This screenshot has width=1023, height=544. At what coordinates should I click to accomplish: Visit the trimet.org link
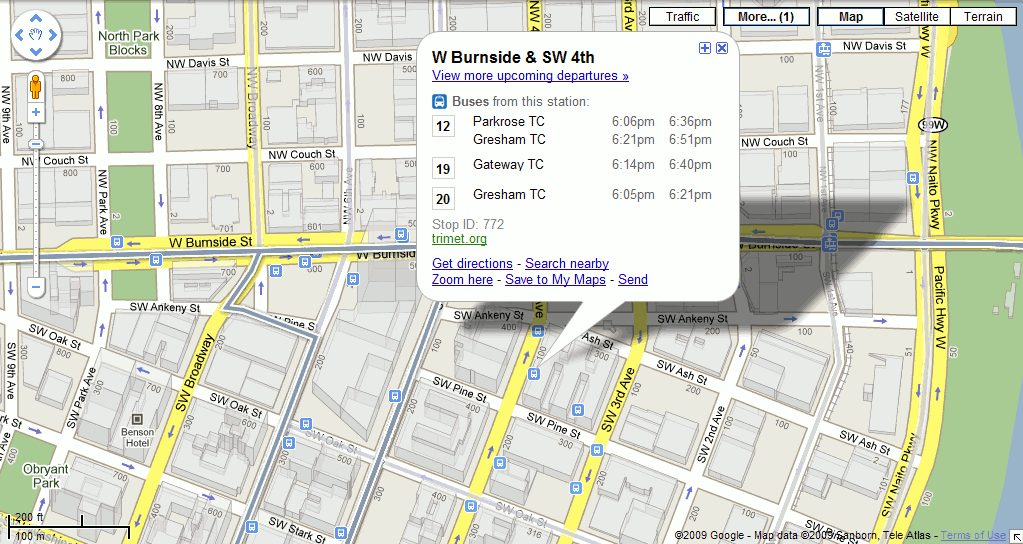(459, 239)
